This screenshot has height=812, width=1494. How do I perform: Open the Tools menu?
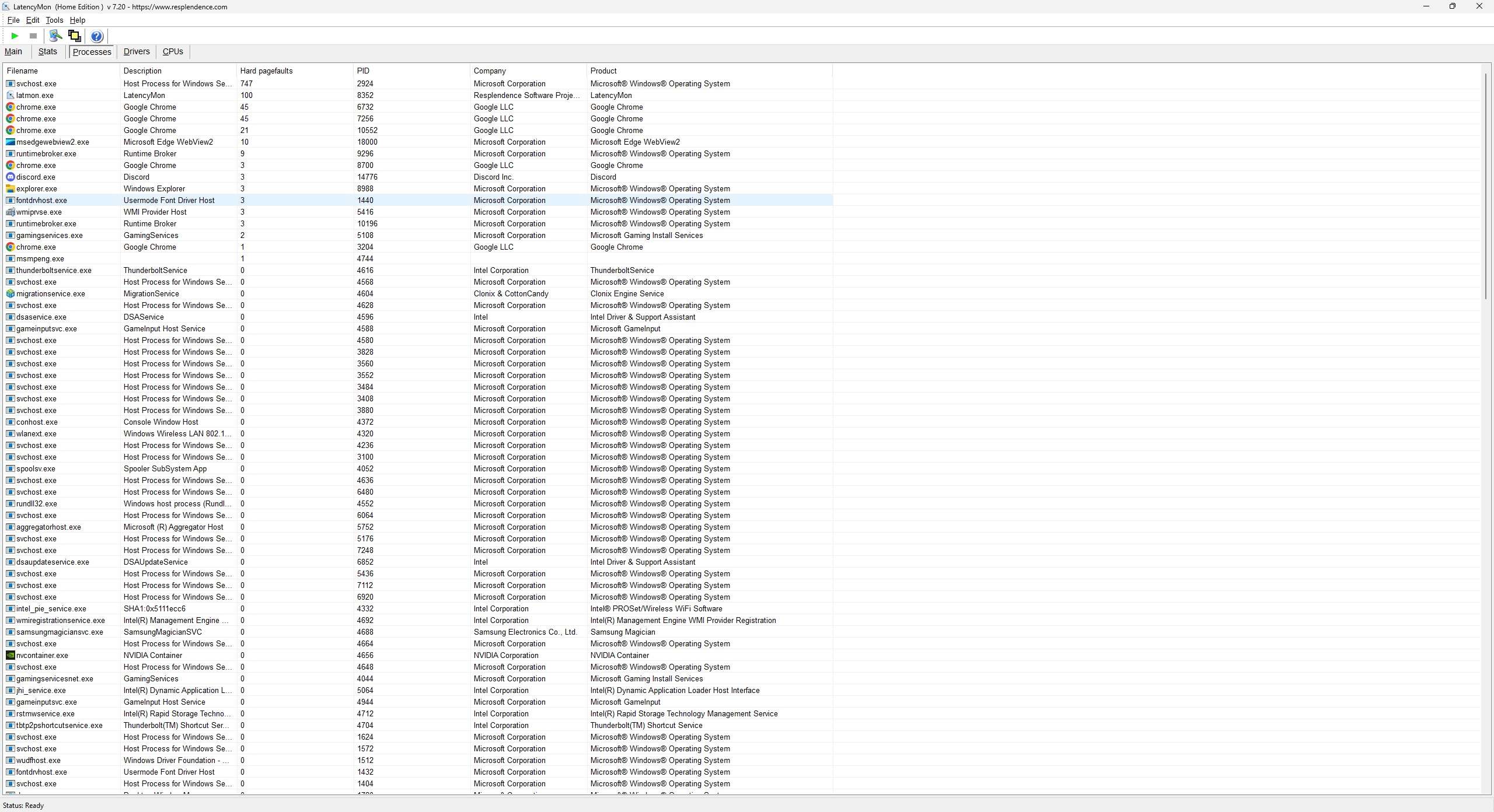(54, 20)
